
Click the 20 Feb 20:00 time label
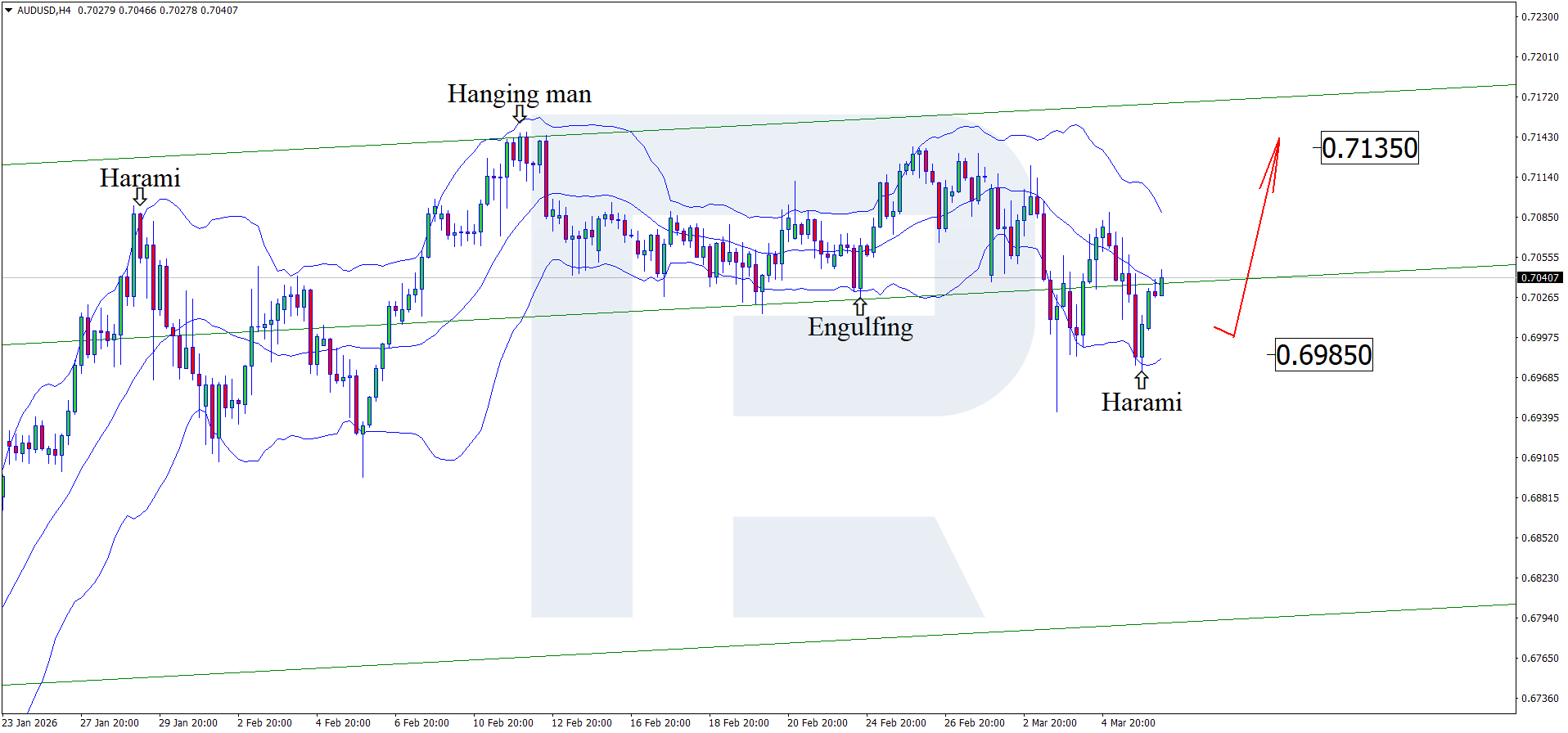click(x=818, y=723)
